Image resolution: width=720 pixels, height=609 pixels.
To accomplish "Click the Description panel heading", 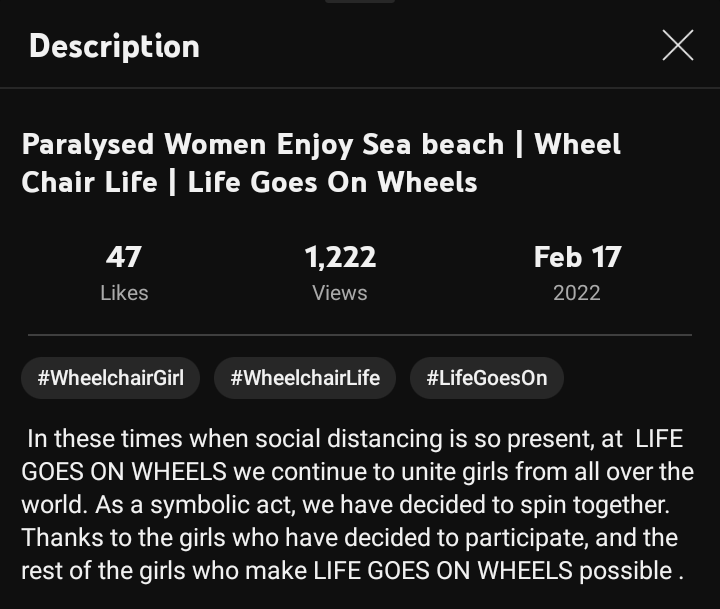I will pos(114,46).
